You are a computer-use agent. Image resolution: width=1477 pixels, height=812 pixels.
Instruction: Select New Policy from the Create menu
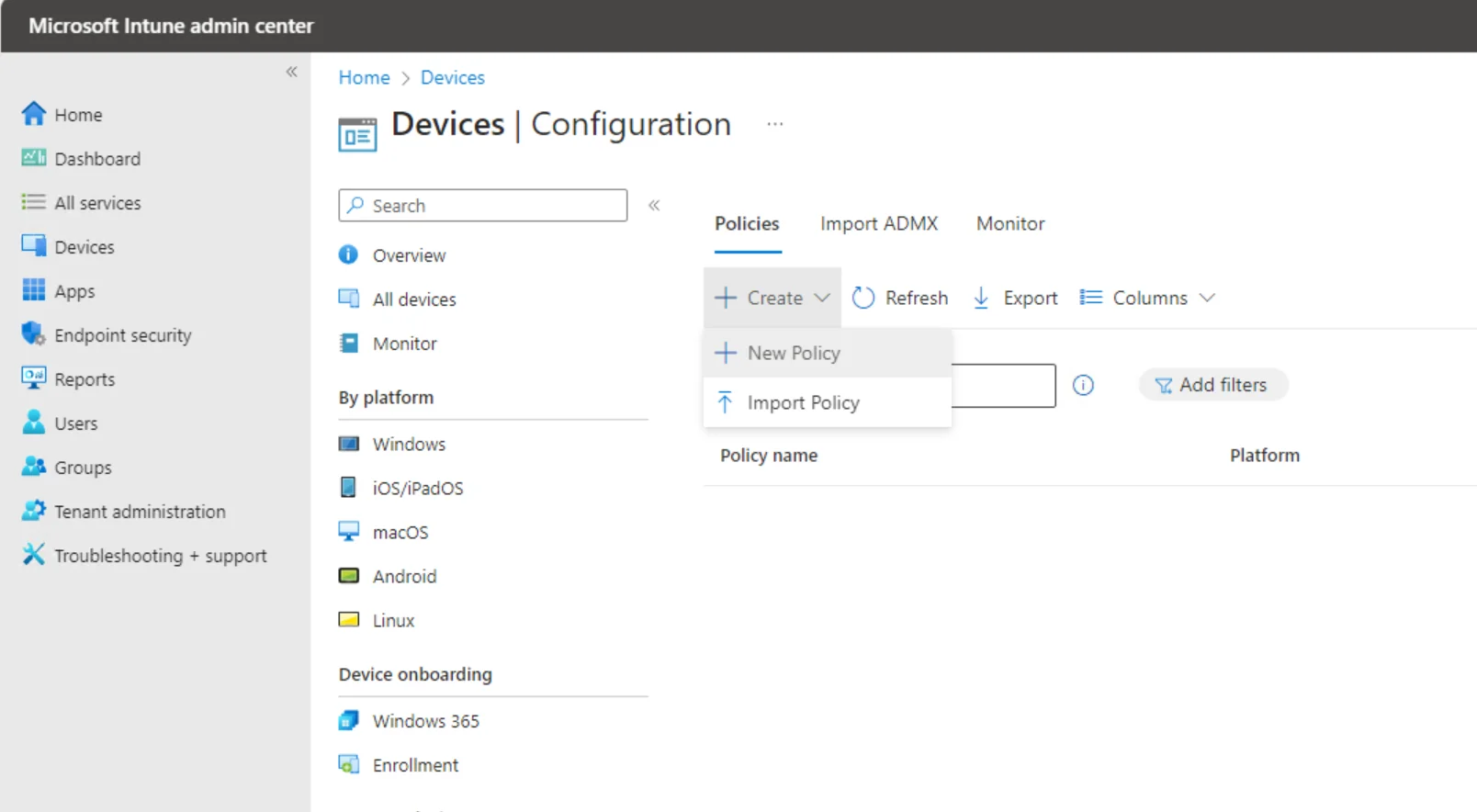pyautogui.click(x=828, y=353)
